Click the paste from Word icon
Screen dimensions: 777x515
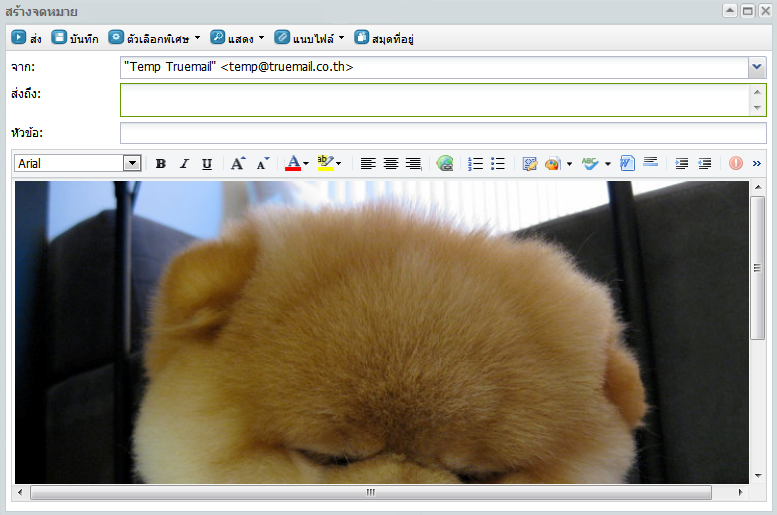627,163
